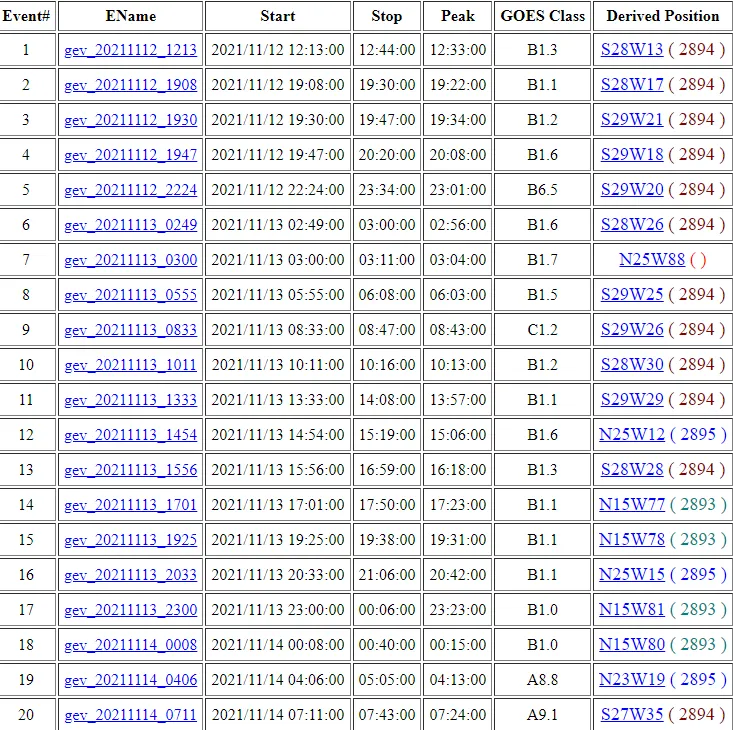733x730 pixels.
Task: Open event link gev_20211113_1556
Action: [130, 470]
